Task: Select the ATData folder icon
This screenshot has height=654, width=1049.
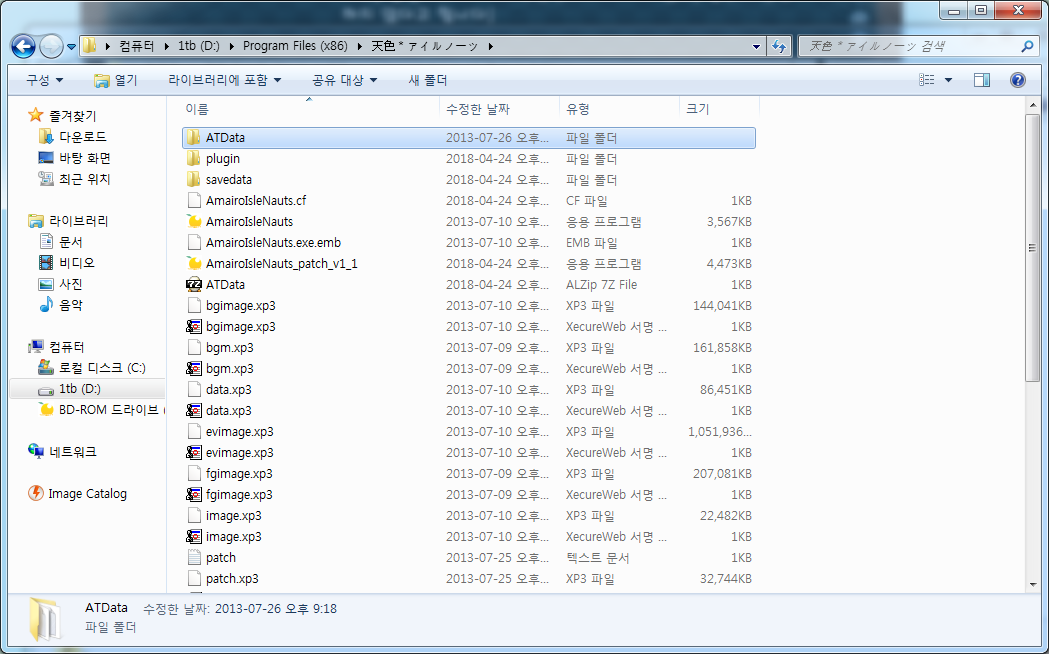Action: click(193, 138)
